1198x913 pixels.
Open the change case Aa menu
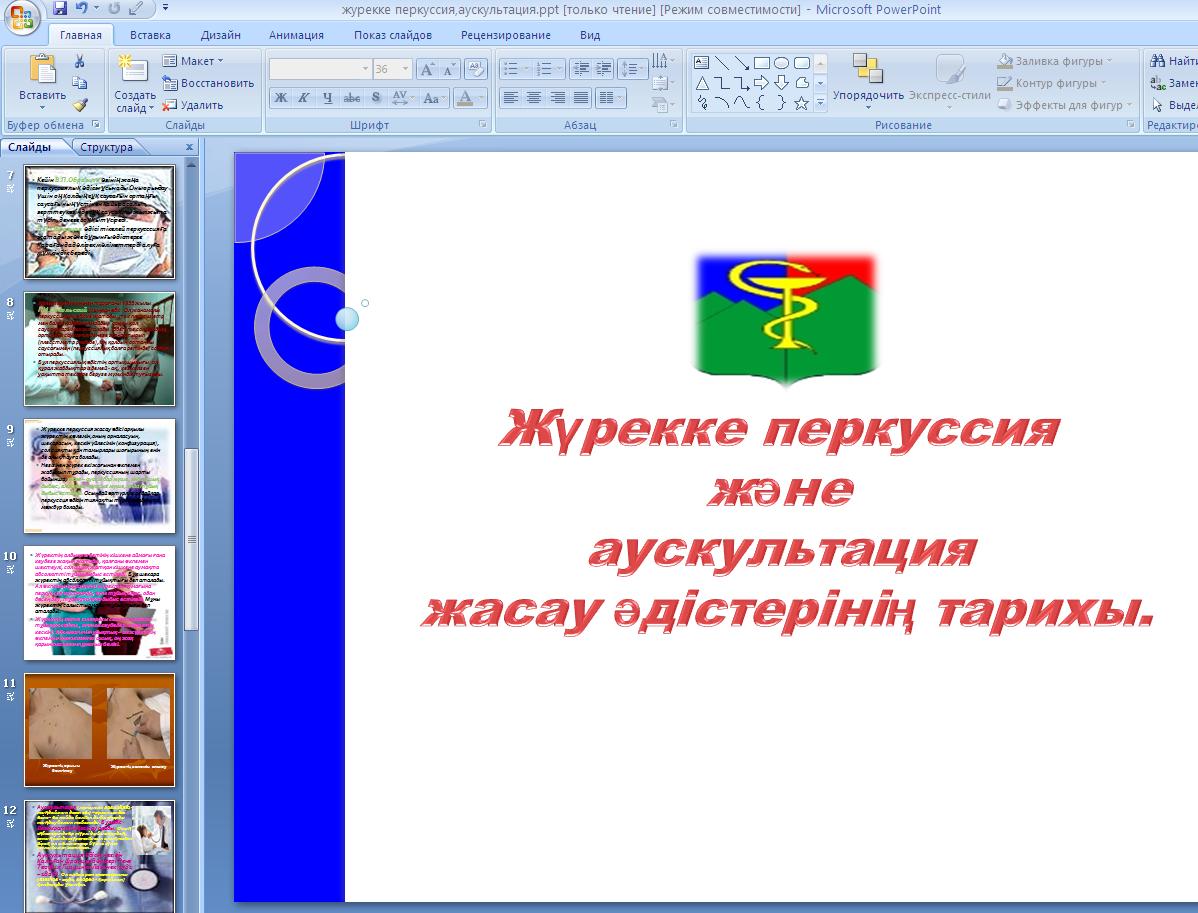pos(432,98)
